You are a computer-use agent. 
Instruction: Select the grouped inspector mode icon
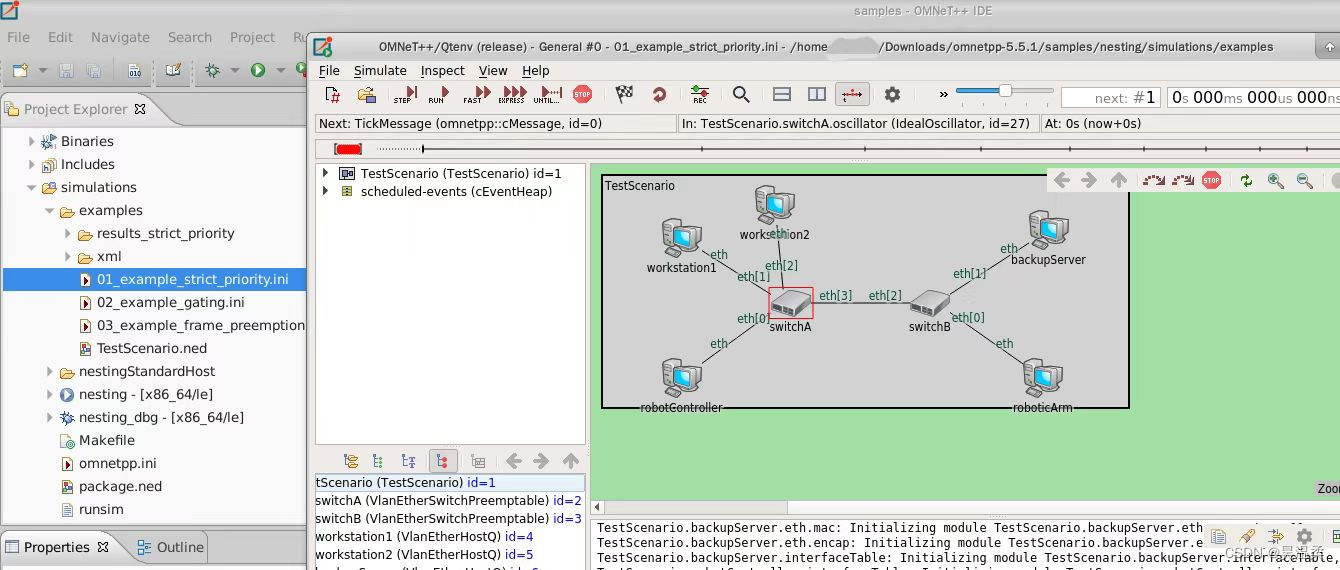[x=351, y=461]
